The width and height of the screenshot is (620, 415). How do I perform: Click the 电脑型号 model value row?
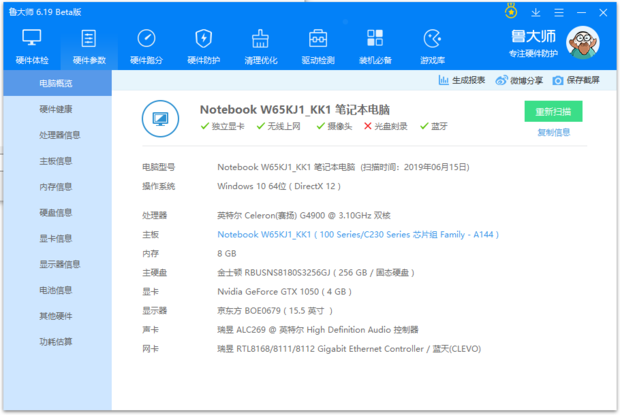[x=343, y=167]
